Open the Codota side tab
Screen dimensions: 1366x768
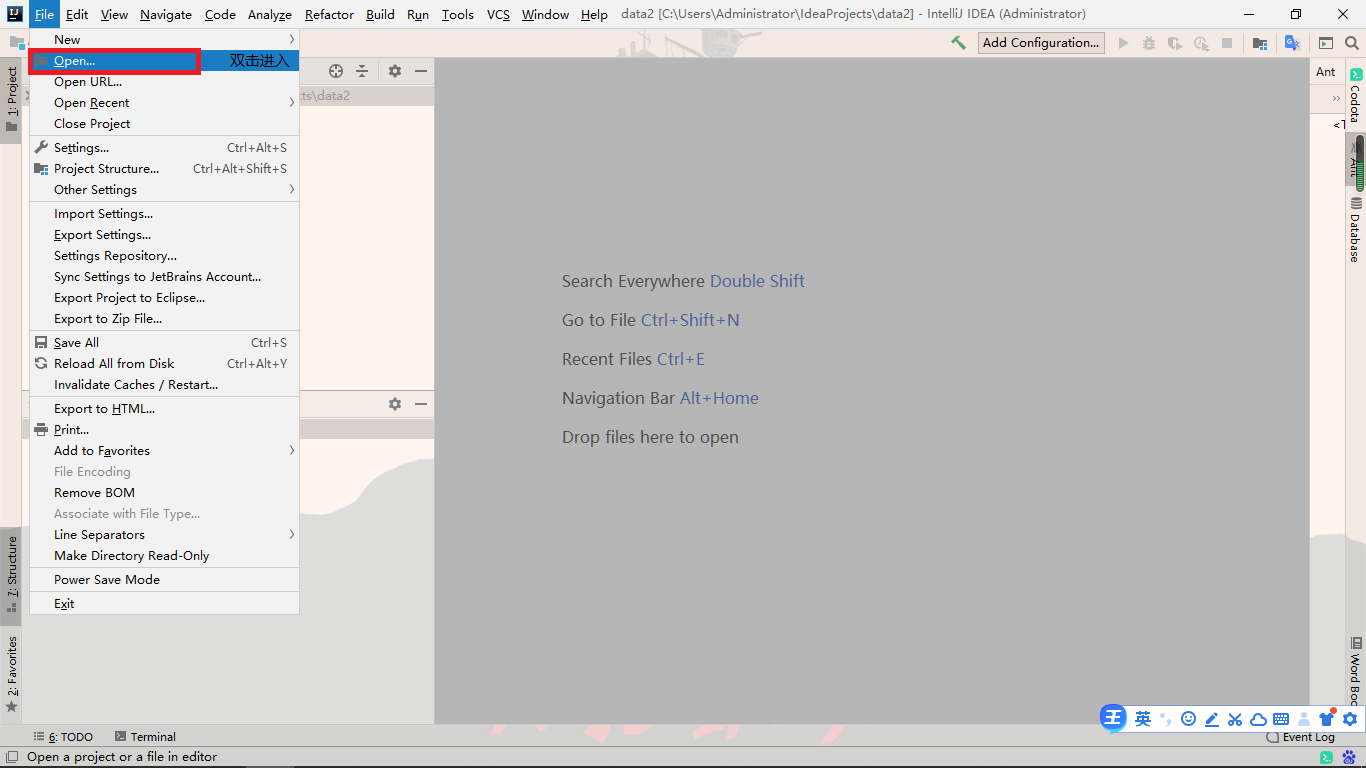tap(1356, 95)
